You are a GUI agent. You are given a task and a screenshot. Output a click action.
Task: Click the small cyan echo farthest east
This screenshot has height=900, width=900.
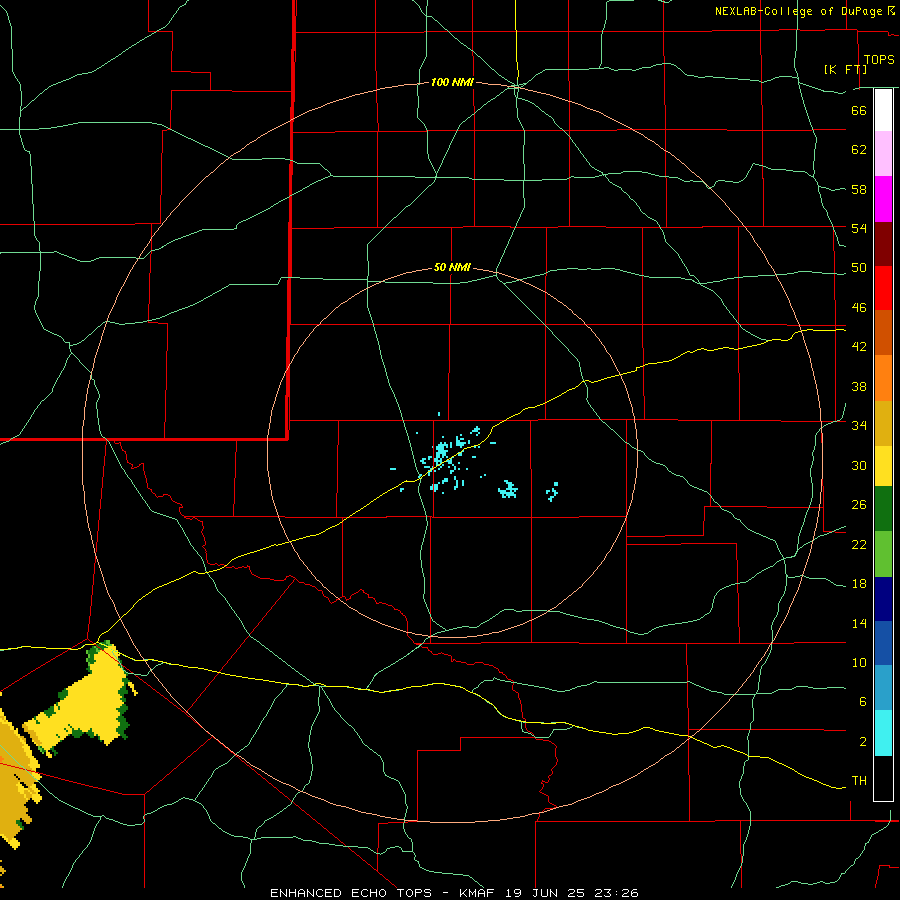tap(552, 491)
